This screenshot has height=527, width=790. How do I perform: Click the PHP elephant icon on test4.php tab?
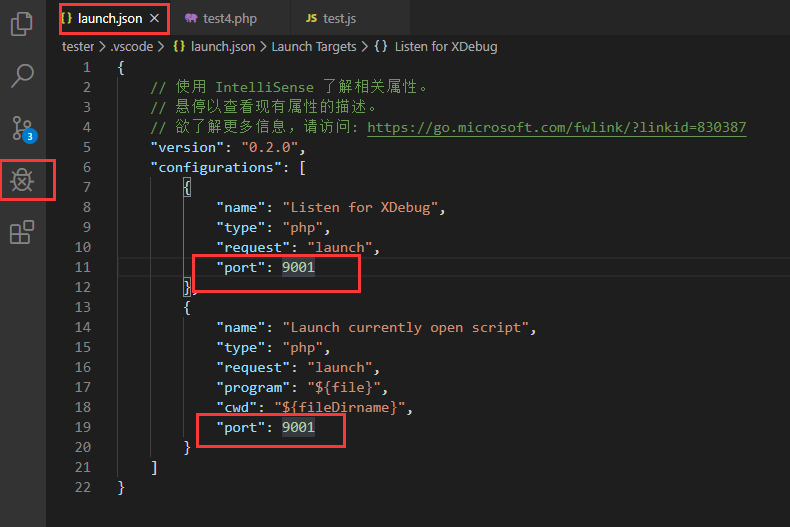point(191,19)
